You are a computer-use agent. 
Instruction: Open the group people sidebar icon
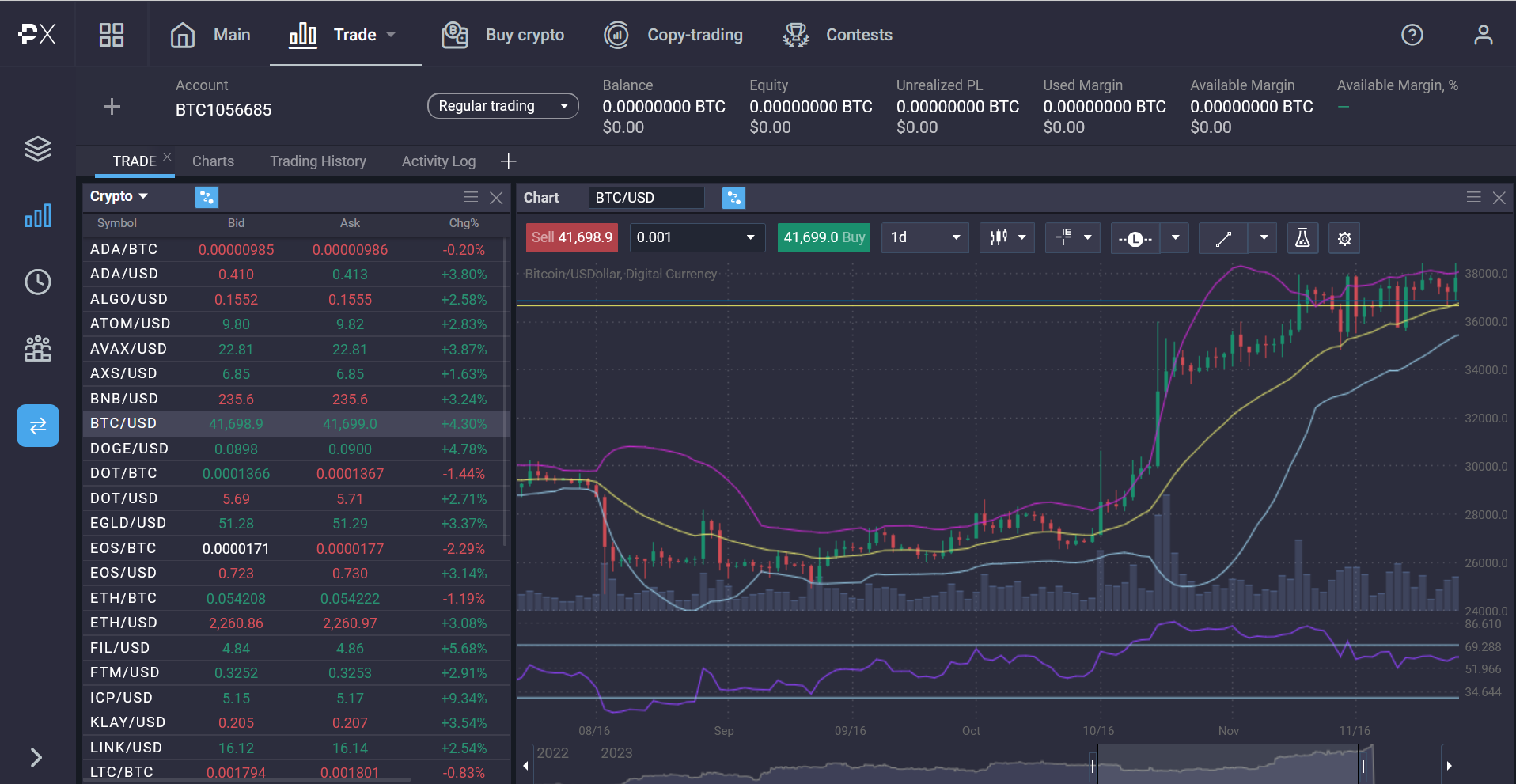tap(38, 348)
